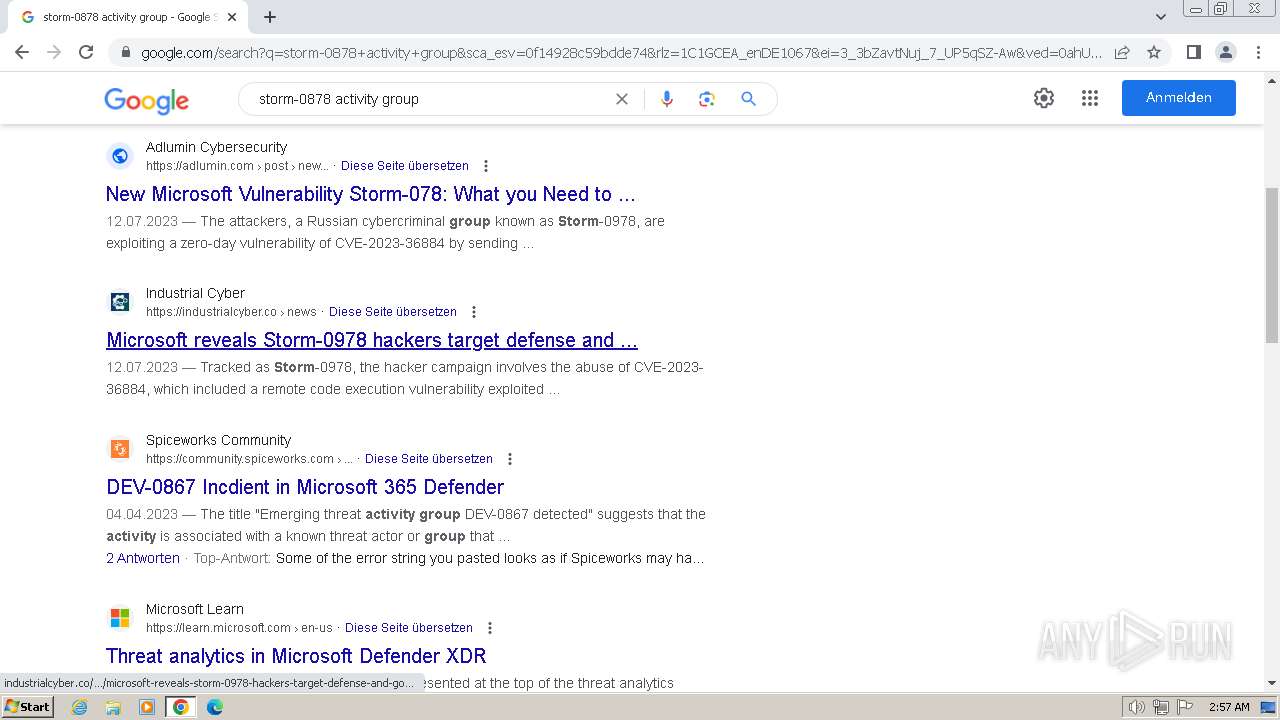
Task: Translate the Microsoft Learn result page
Action: [x=408, y=628]
